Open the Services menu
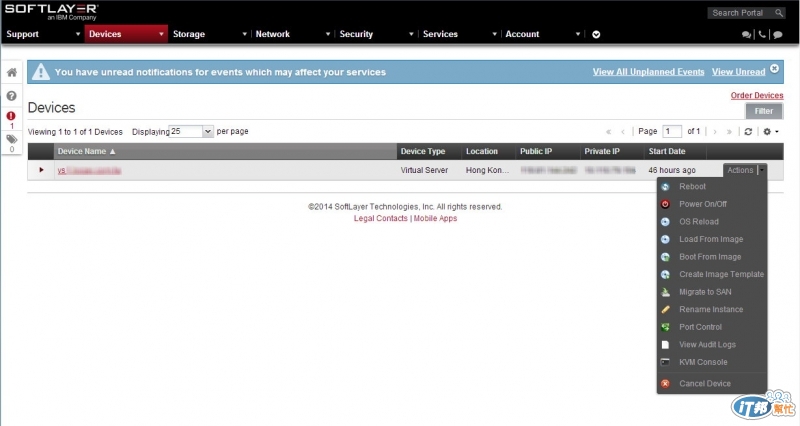 pyautogui.click(x=440, y=34)
